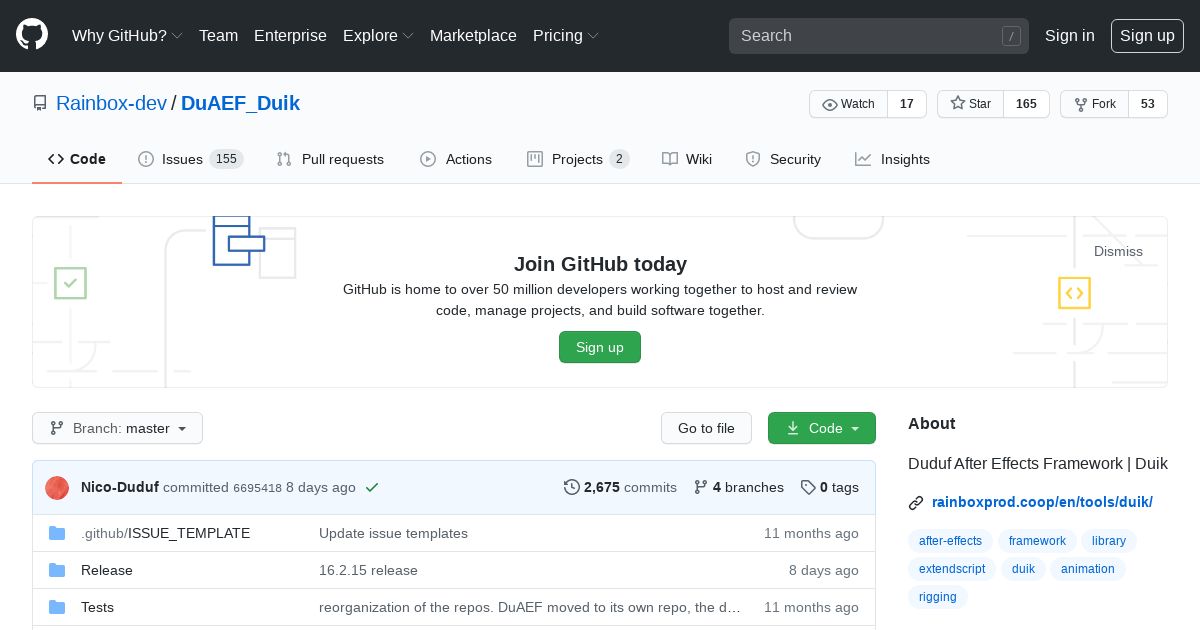Screen dimensions: 1200x630
Task: Select the duik topic tag
Action: (x=1023, y=569)
